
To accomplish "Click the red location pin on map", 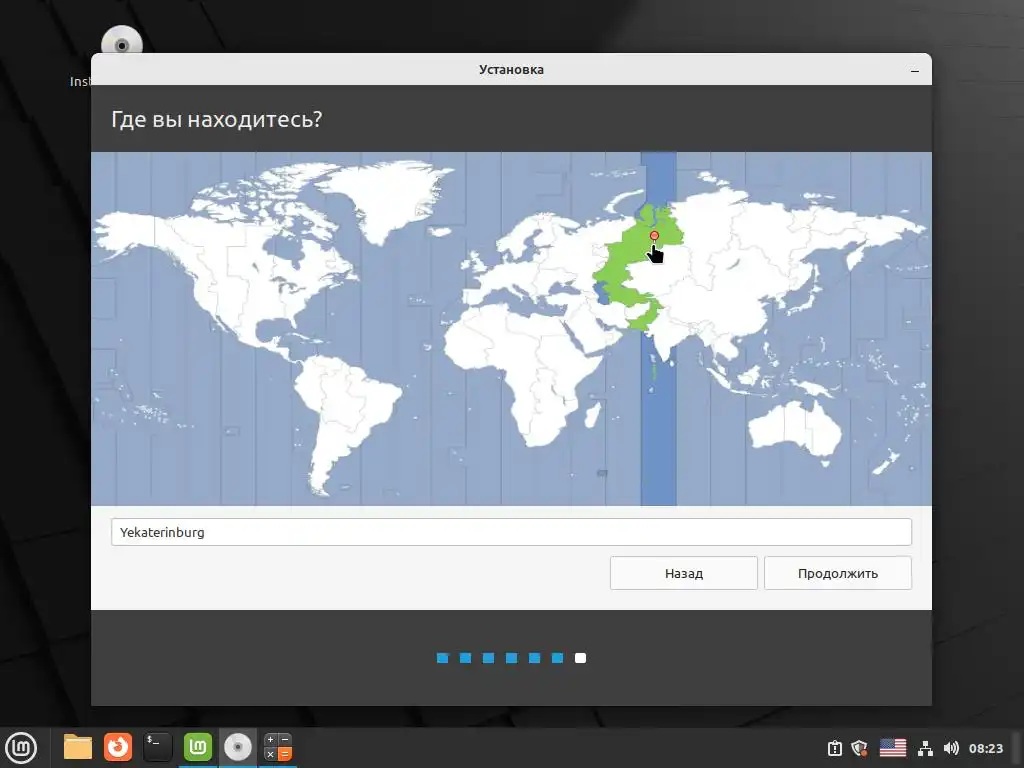I will (x=654, y=236).
